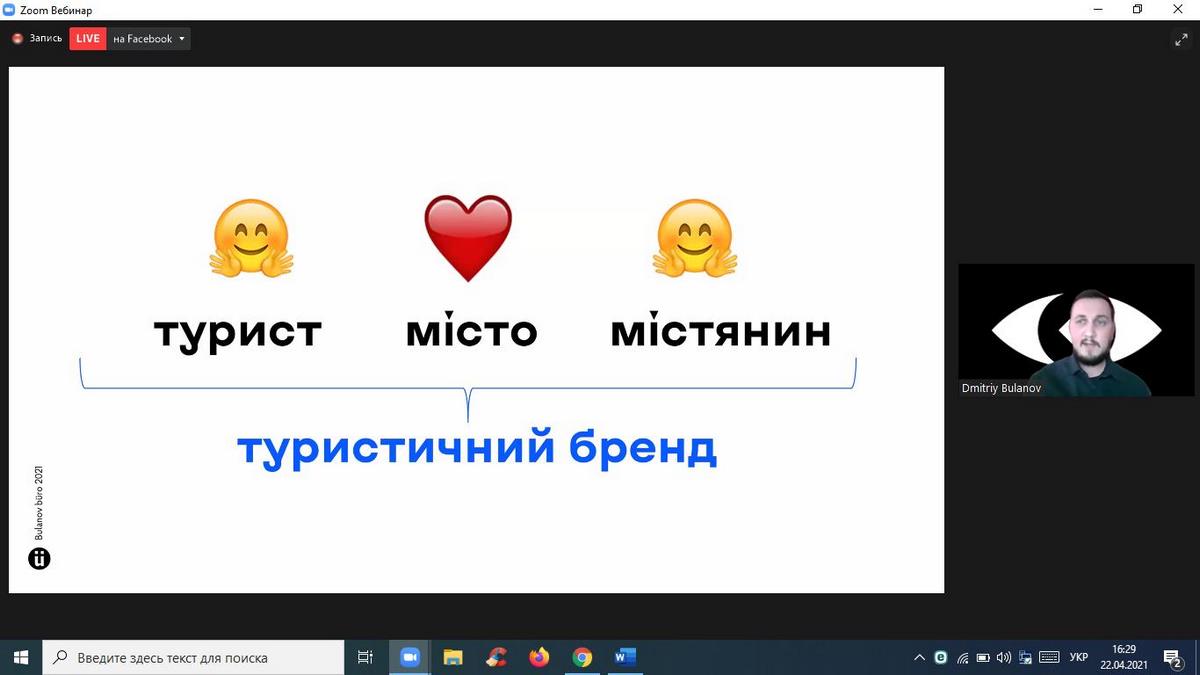This screenshot has width=1200, height=675.
Task: Switch the УКР keyboard language
Action: click(1079, 657)
